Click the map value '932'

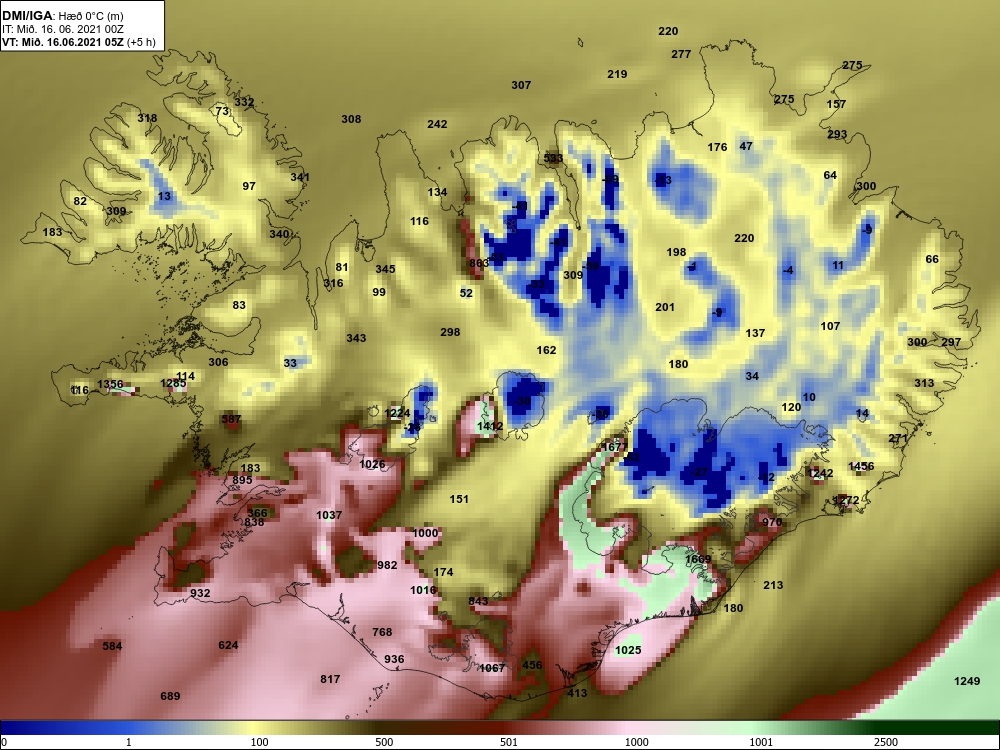click(x=200, y=593)
